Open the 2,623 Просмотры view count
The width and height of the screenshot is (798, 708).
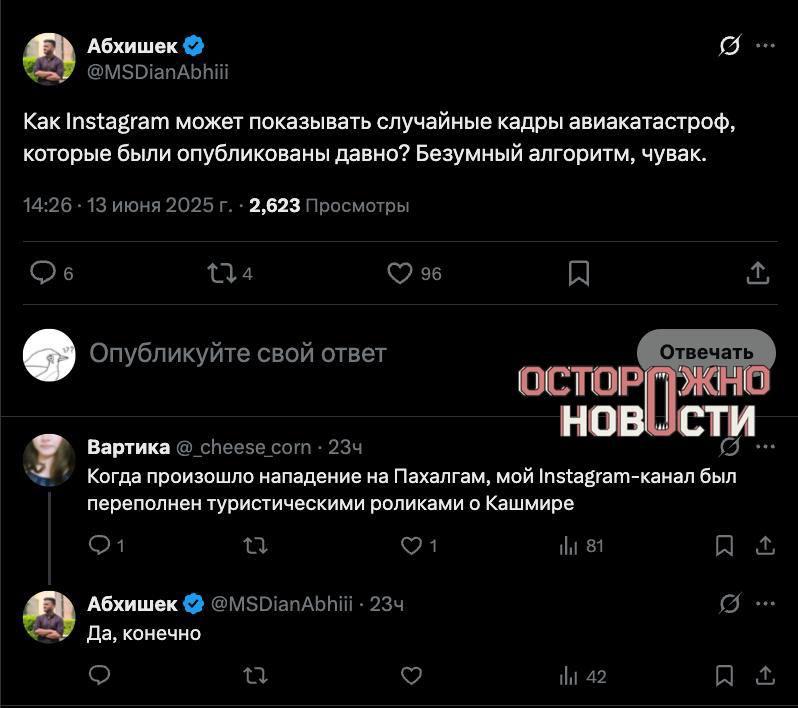[329, 205]
